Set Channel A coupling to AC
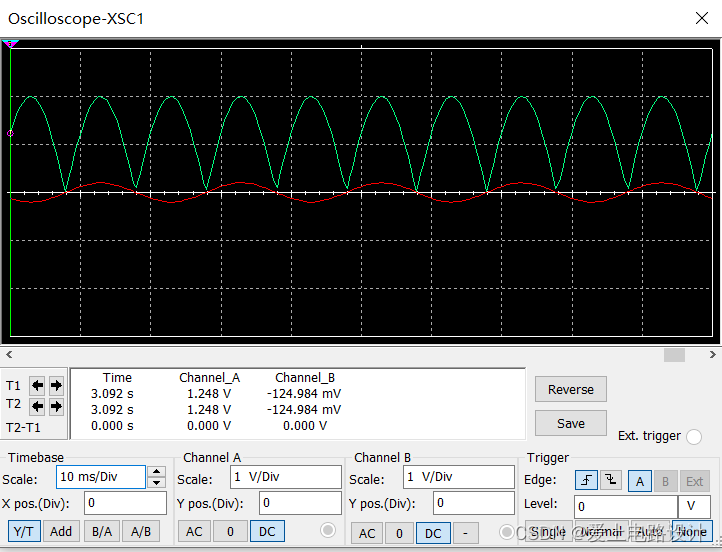This screenshot has height=552, width=722. tap(194, 532)
